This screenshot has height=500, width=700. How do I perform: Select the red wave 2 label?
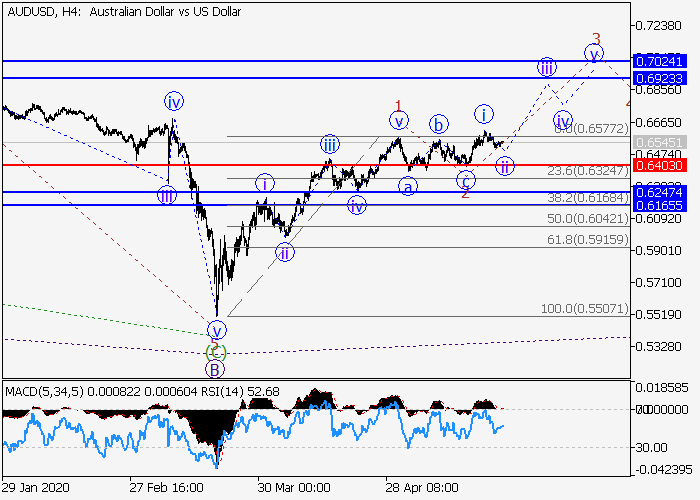[x=465, y=193]
